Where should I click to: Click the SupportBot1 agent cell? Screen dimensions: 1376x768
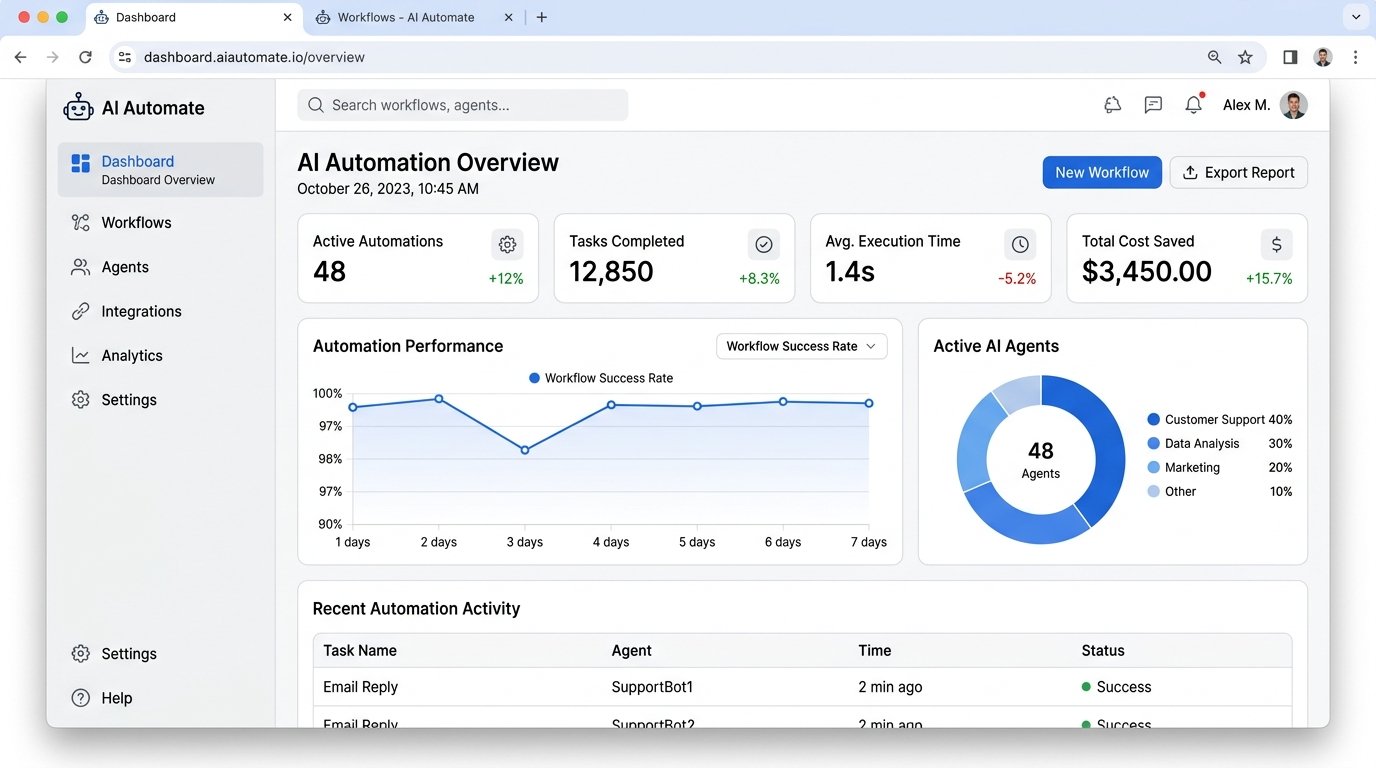click(652, 687)
